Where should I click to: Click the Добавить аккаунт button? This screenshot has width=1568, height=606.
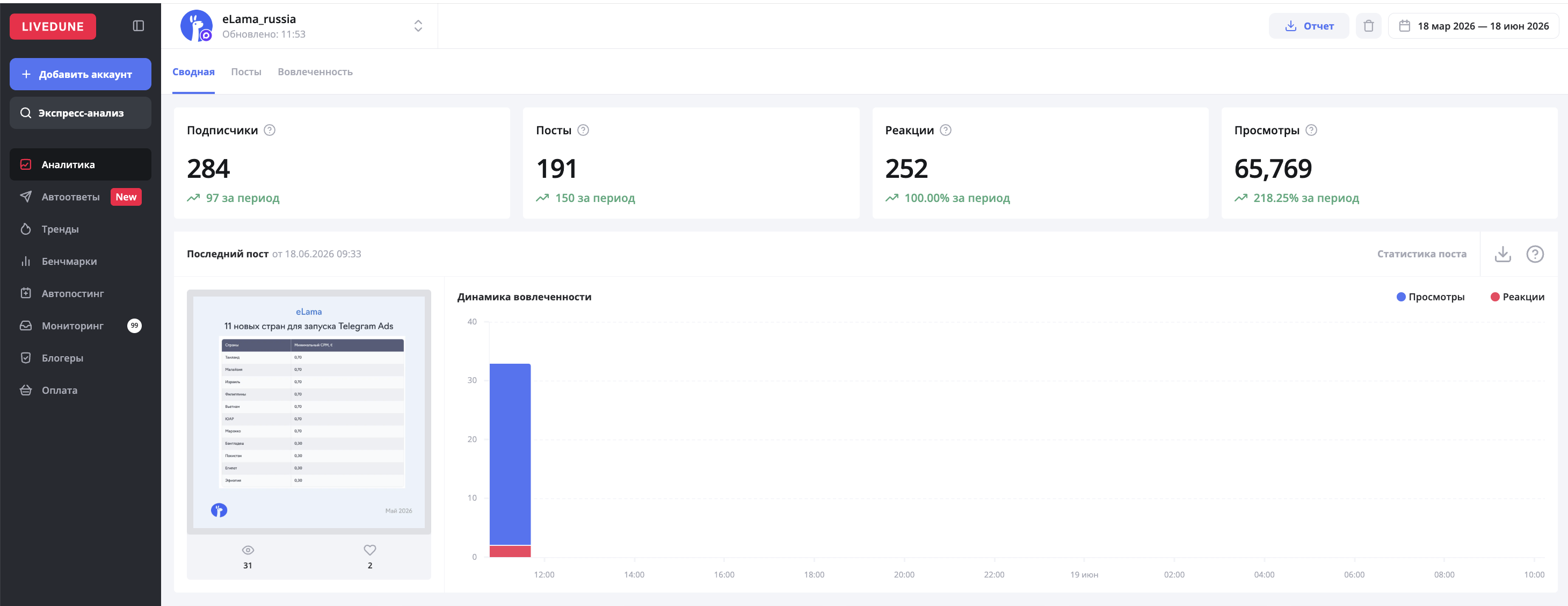click(x=81, y=74)
